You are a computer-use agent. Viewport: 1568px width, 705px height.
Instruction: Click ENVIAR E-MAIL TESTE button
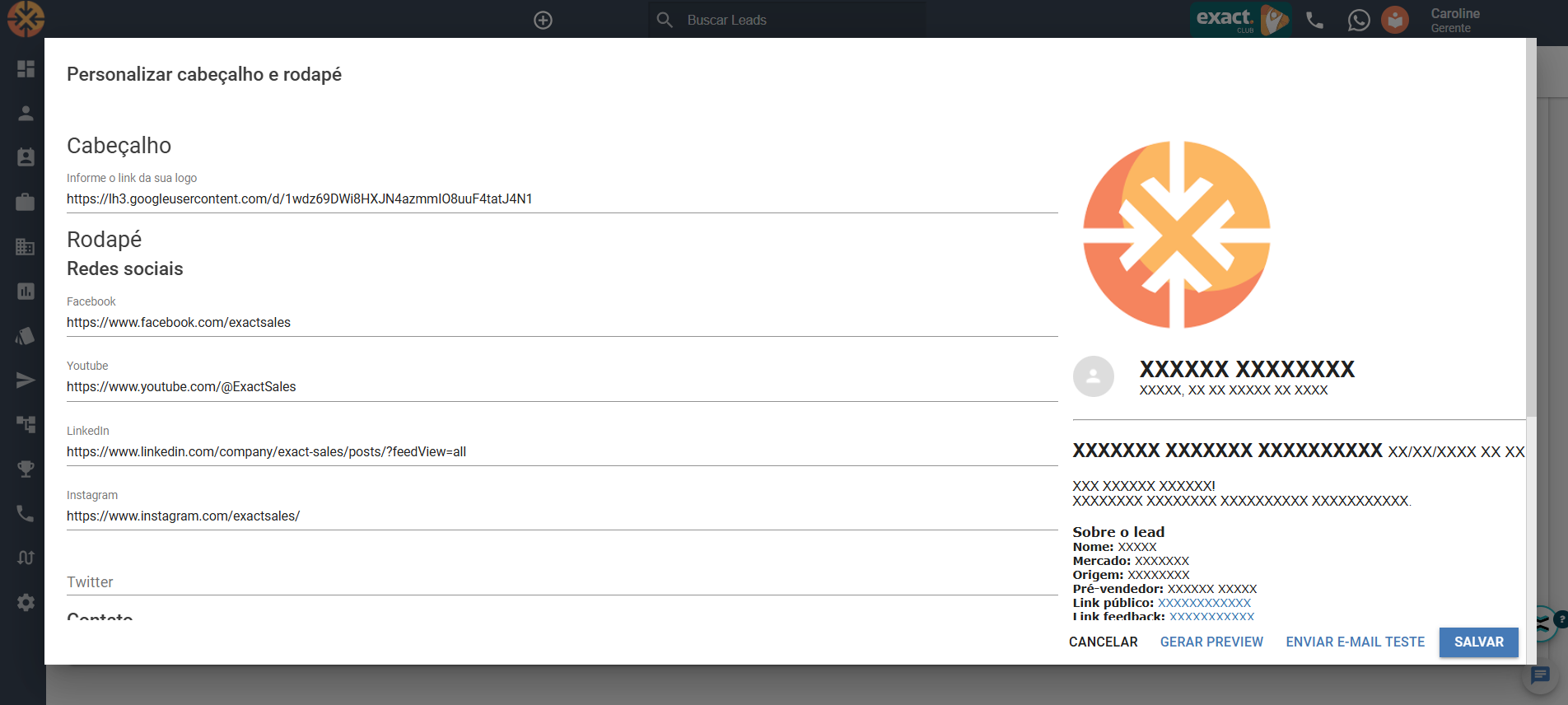tap(1356, 642)
